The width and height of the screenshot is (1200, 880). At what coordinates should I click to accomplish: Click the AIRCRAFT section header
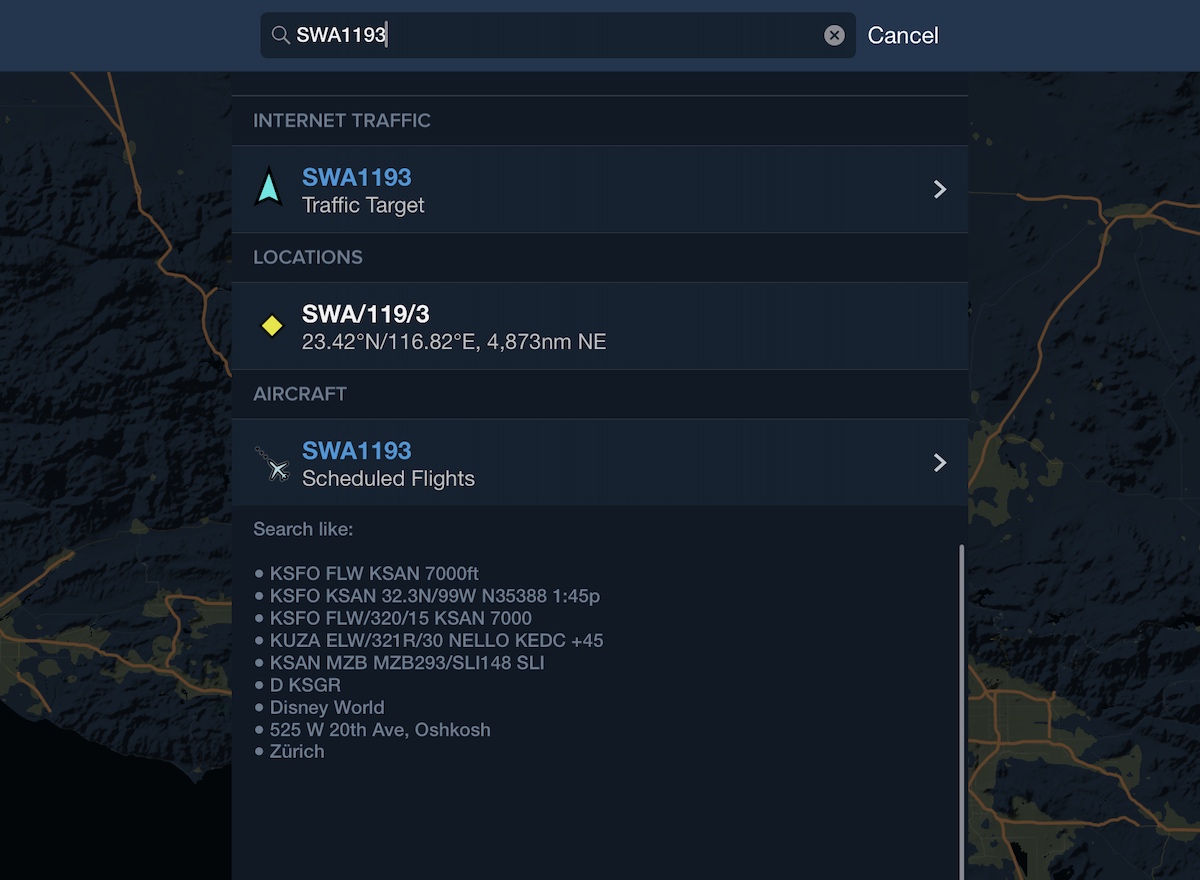[300, 394]
